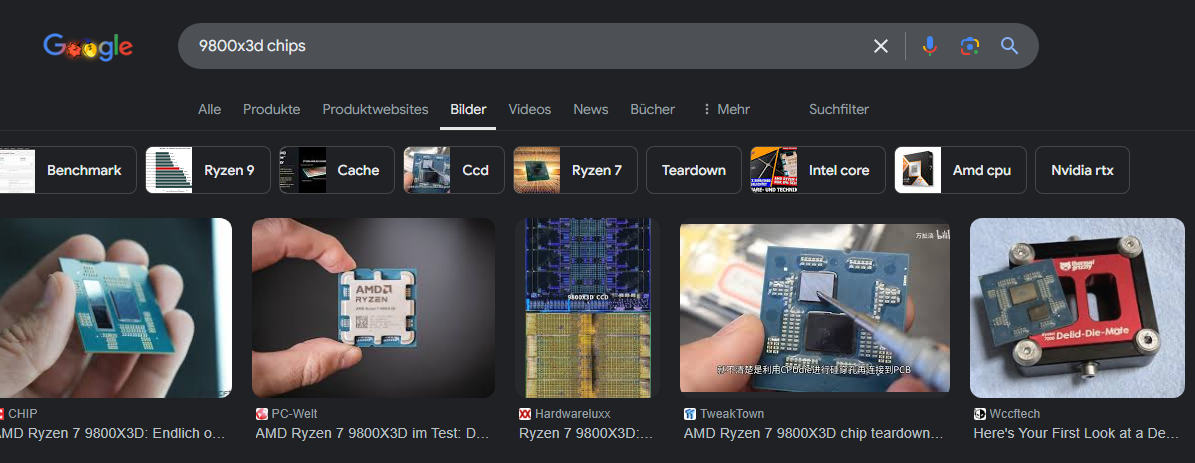This screenshot has width=1195, height=463.
Task: Open 'AMD Ryzen 7 9800X3D chip teardown' title
Action: coord(814,433)
